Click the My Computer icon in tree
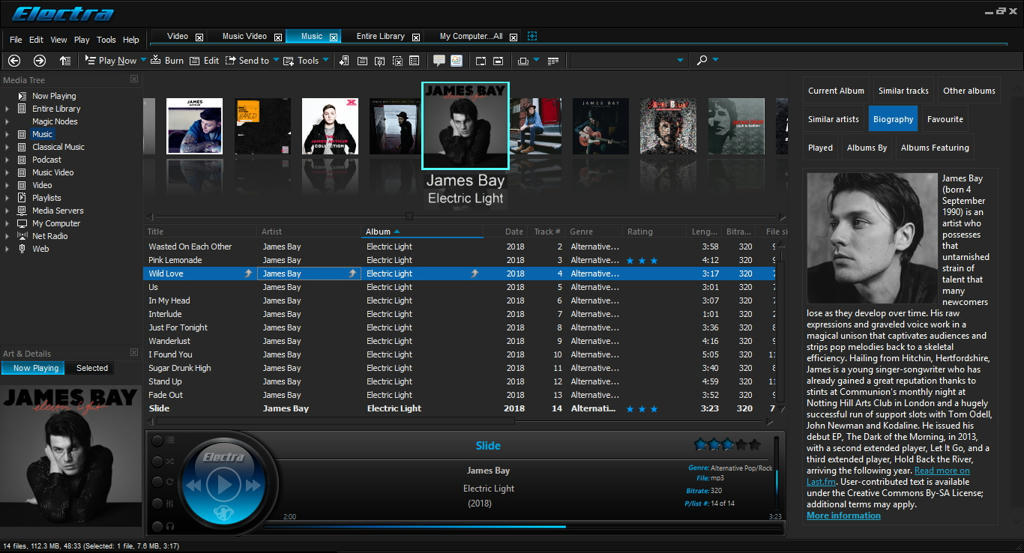The width and height of the screenshot is (1024, 553). (22, 223)
